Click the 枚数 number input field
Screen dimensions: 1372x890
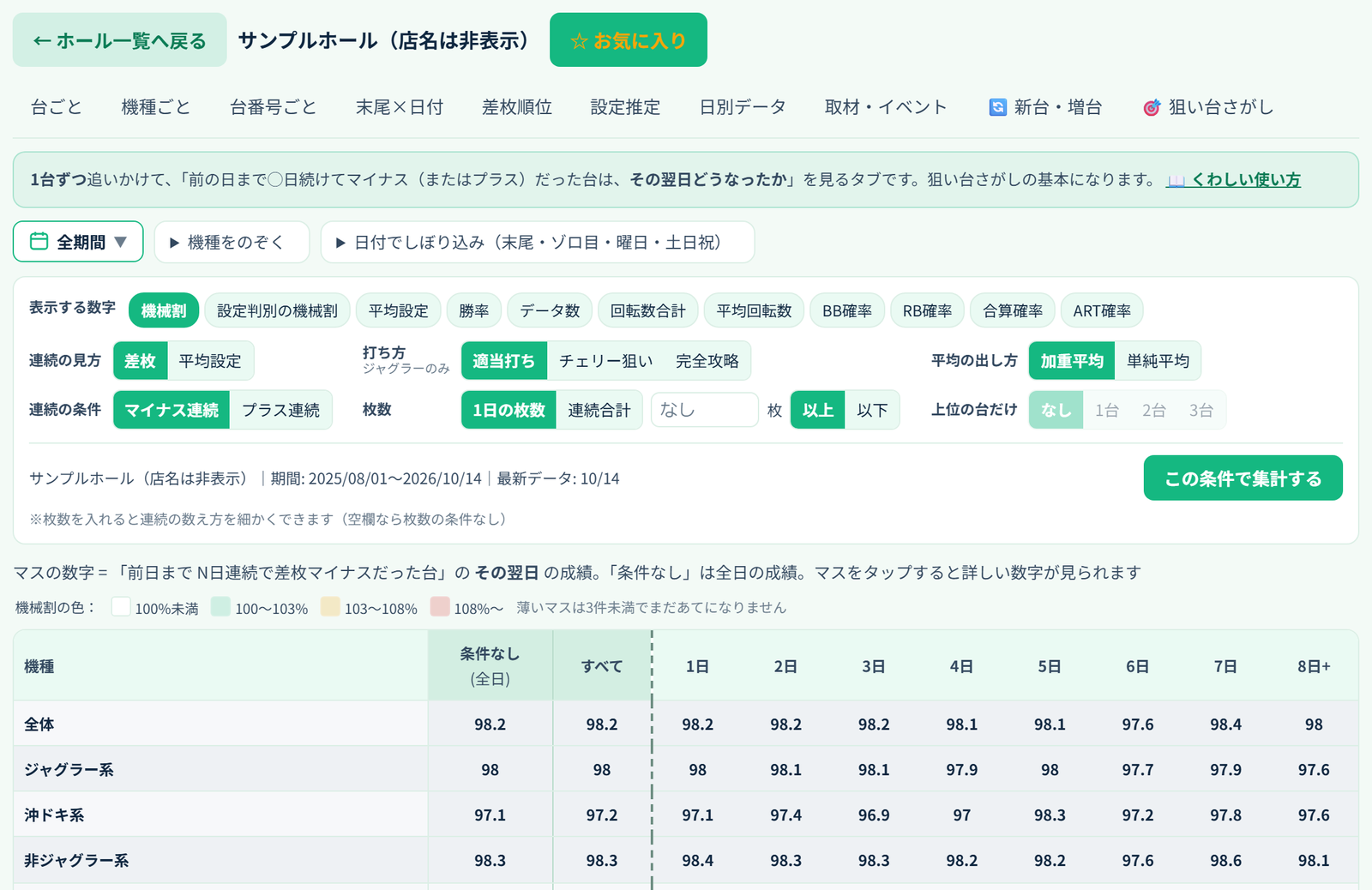point(705,410)
